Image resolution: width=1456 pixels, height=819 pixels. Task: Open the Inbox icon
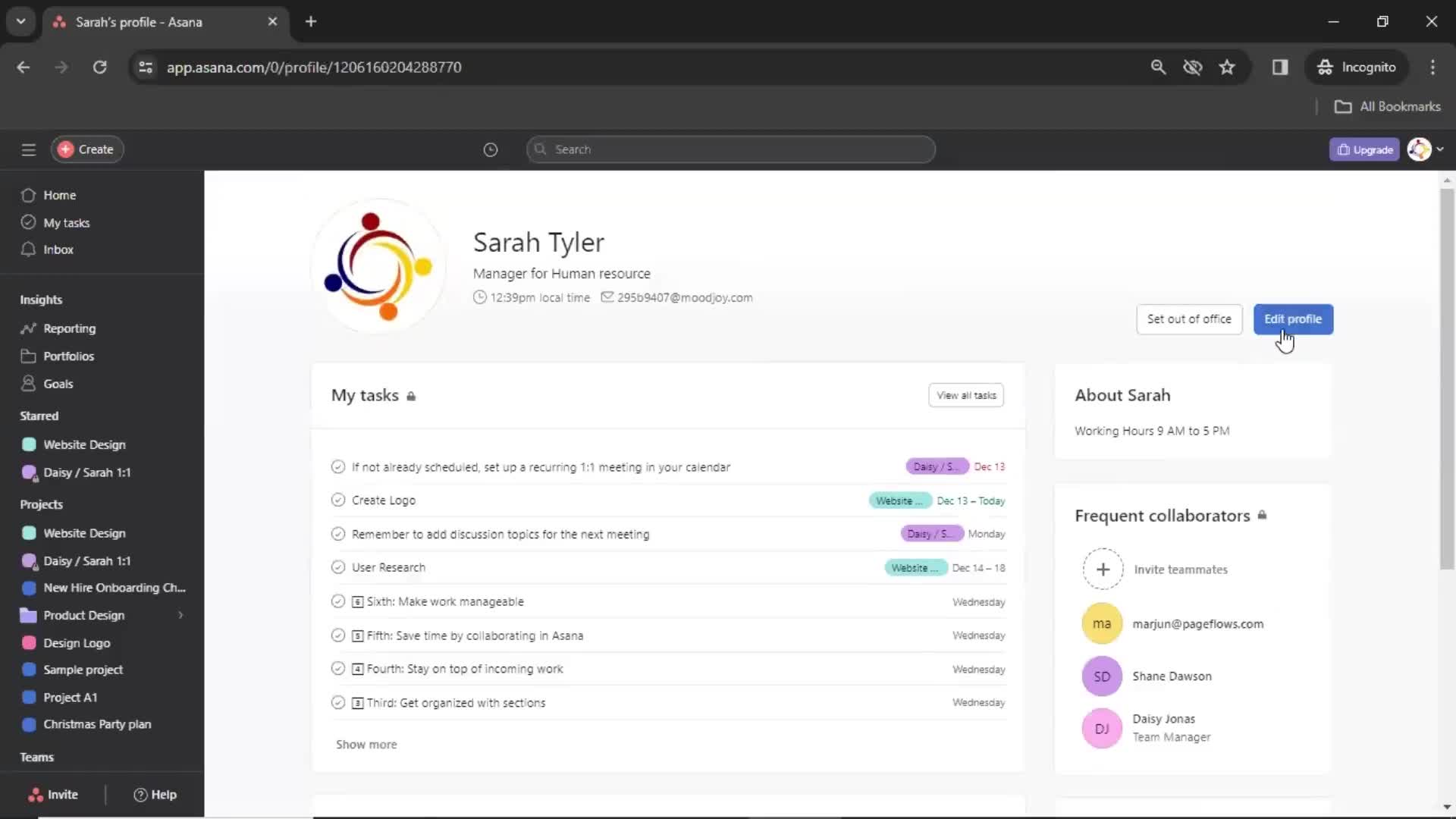[x=29, y=249]
